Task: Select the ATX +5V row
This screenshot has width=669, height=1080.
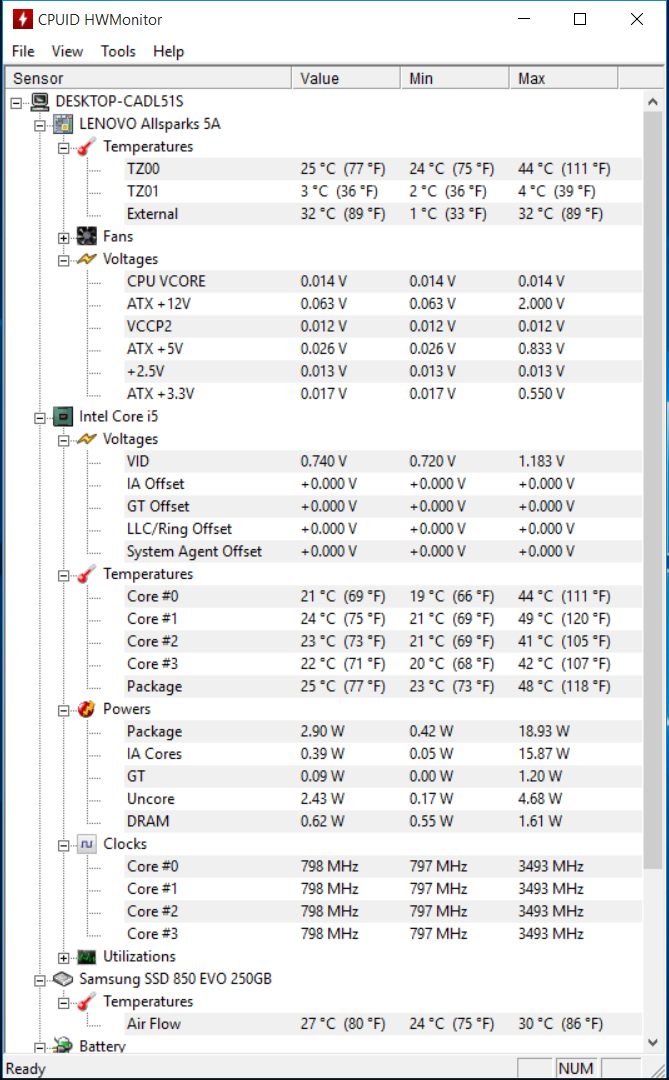Action: pos(382,349)
